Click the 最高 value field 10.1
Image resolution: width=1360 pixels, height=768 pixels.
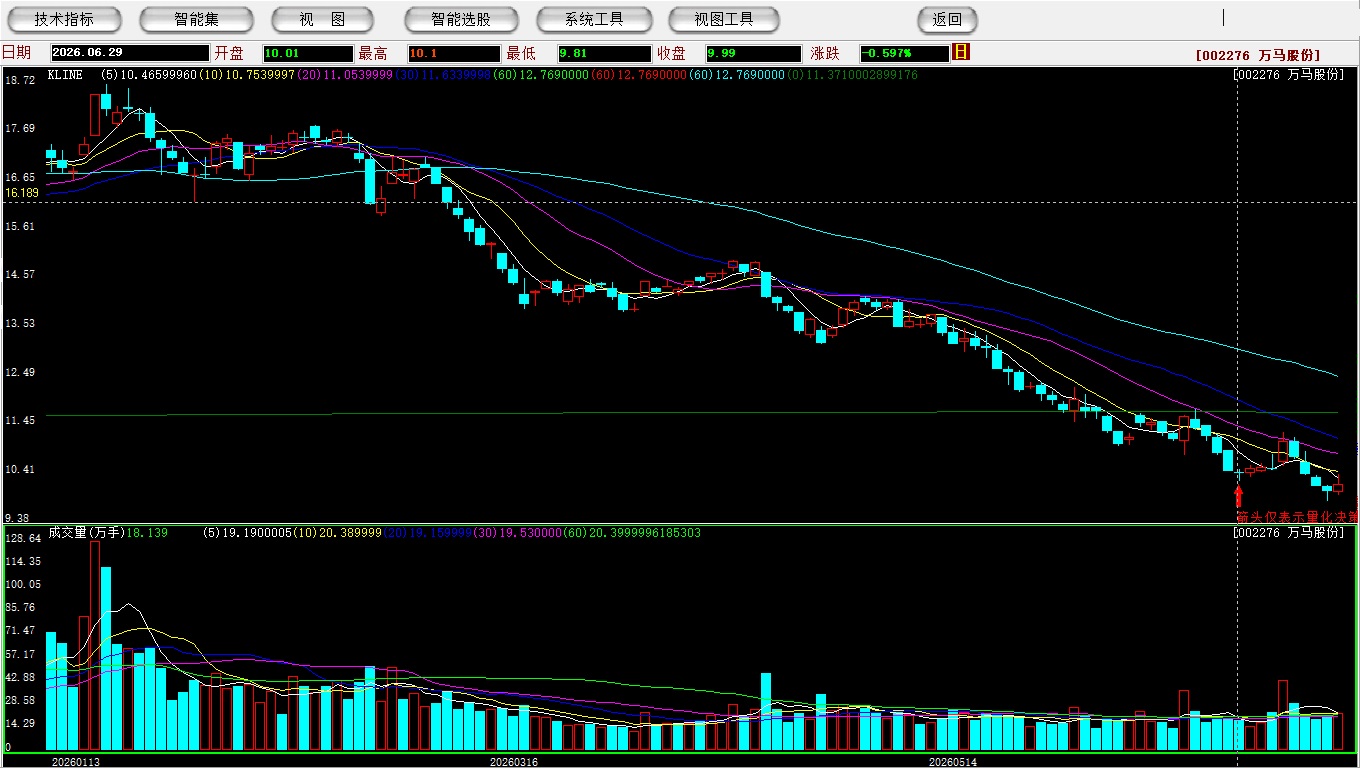[x=454, y=53]
